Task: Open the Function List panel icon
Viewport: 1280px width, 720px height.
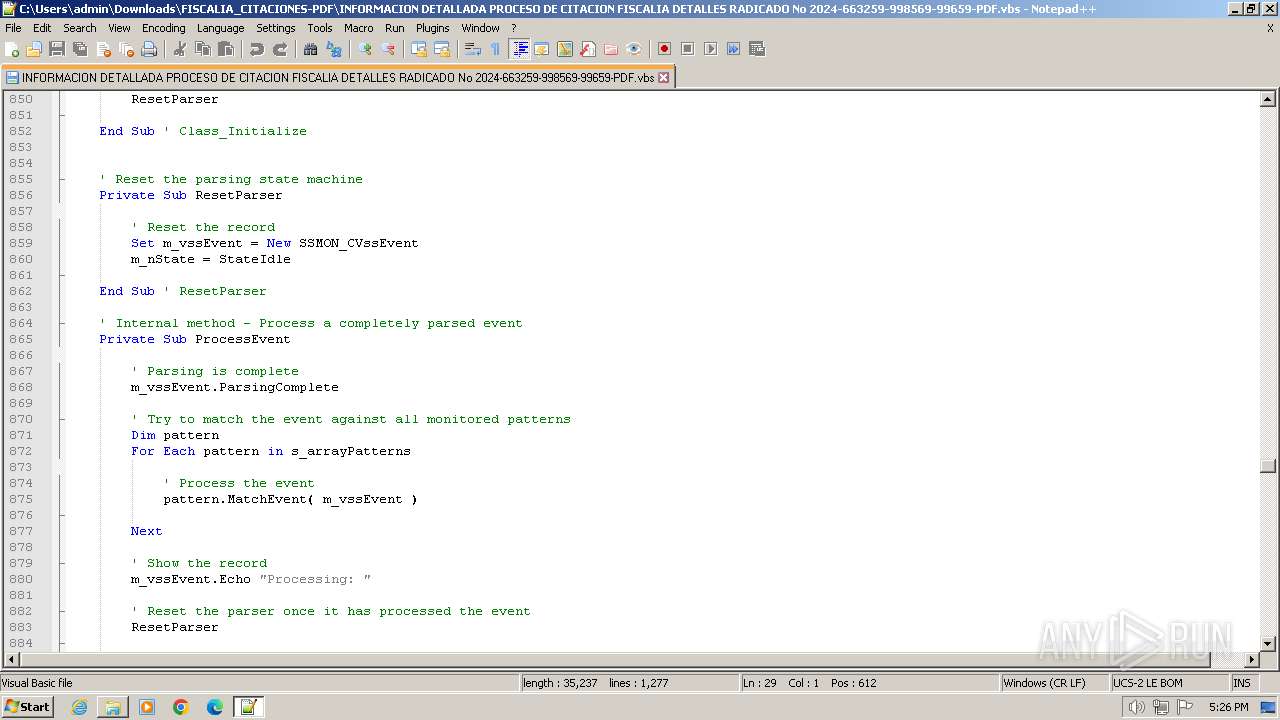Action: tap(588, 49)
